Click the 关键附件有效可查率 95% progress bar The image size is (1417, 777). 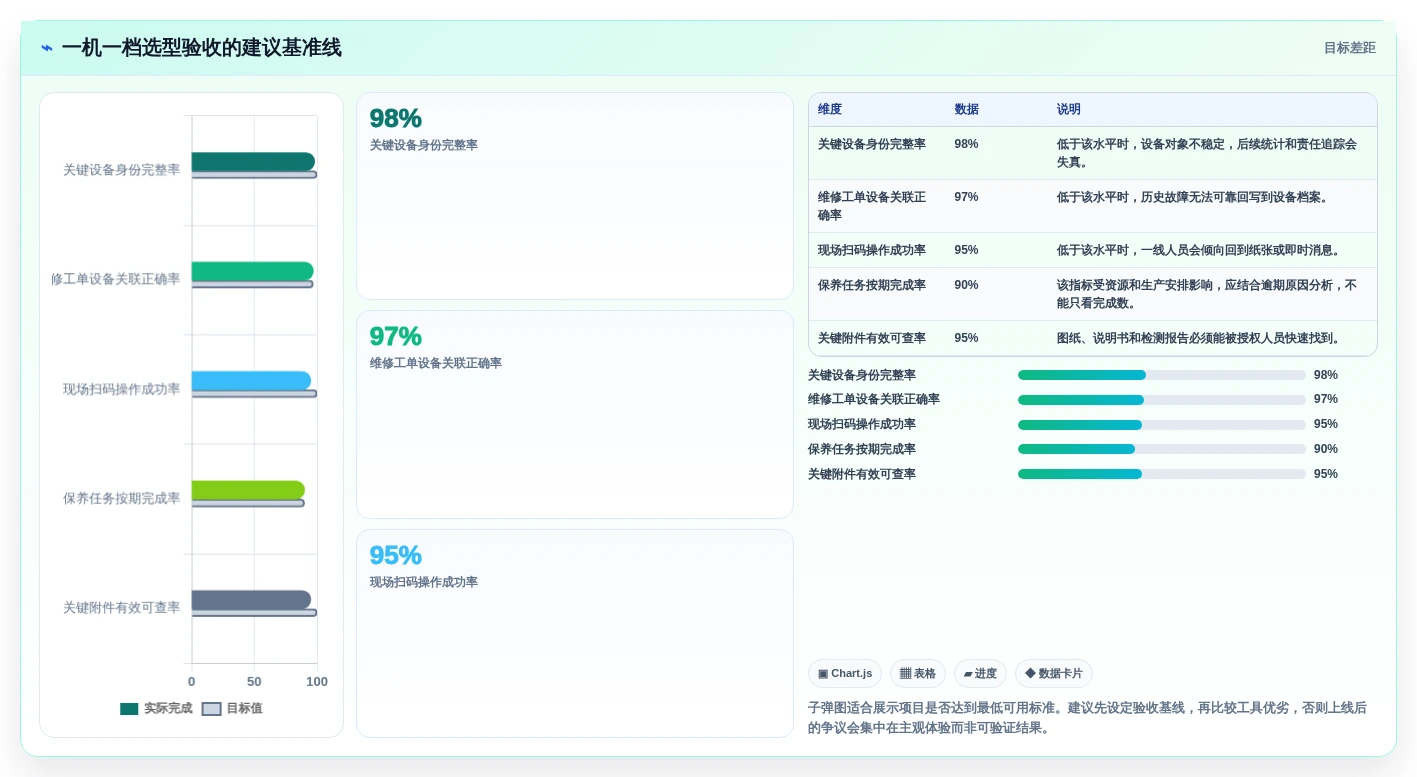1162,474
